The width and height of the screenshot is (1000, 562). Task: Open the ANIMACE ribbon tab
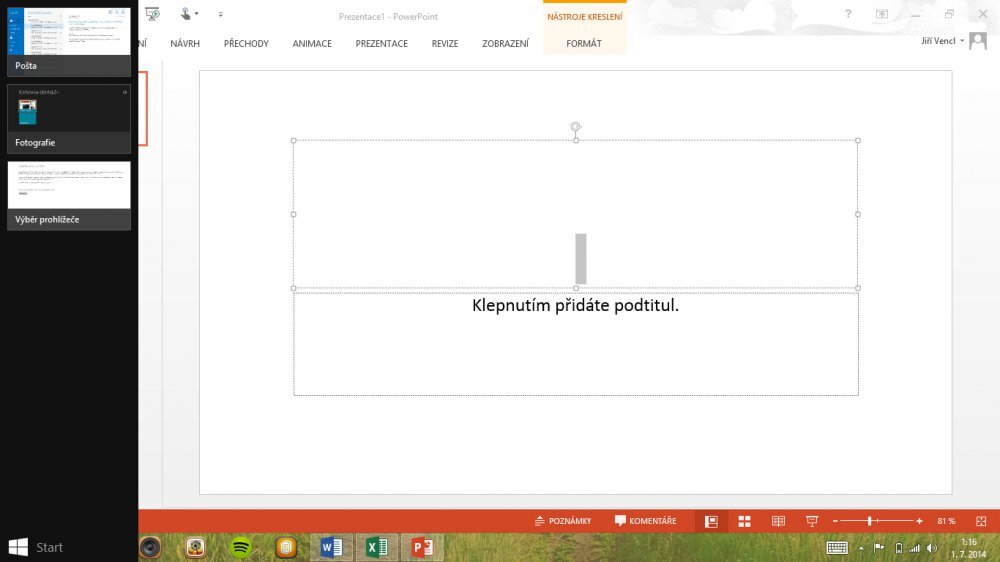(x=312, y=44)
